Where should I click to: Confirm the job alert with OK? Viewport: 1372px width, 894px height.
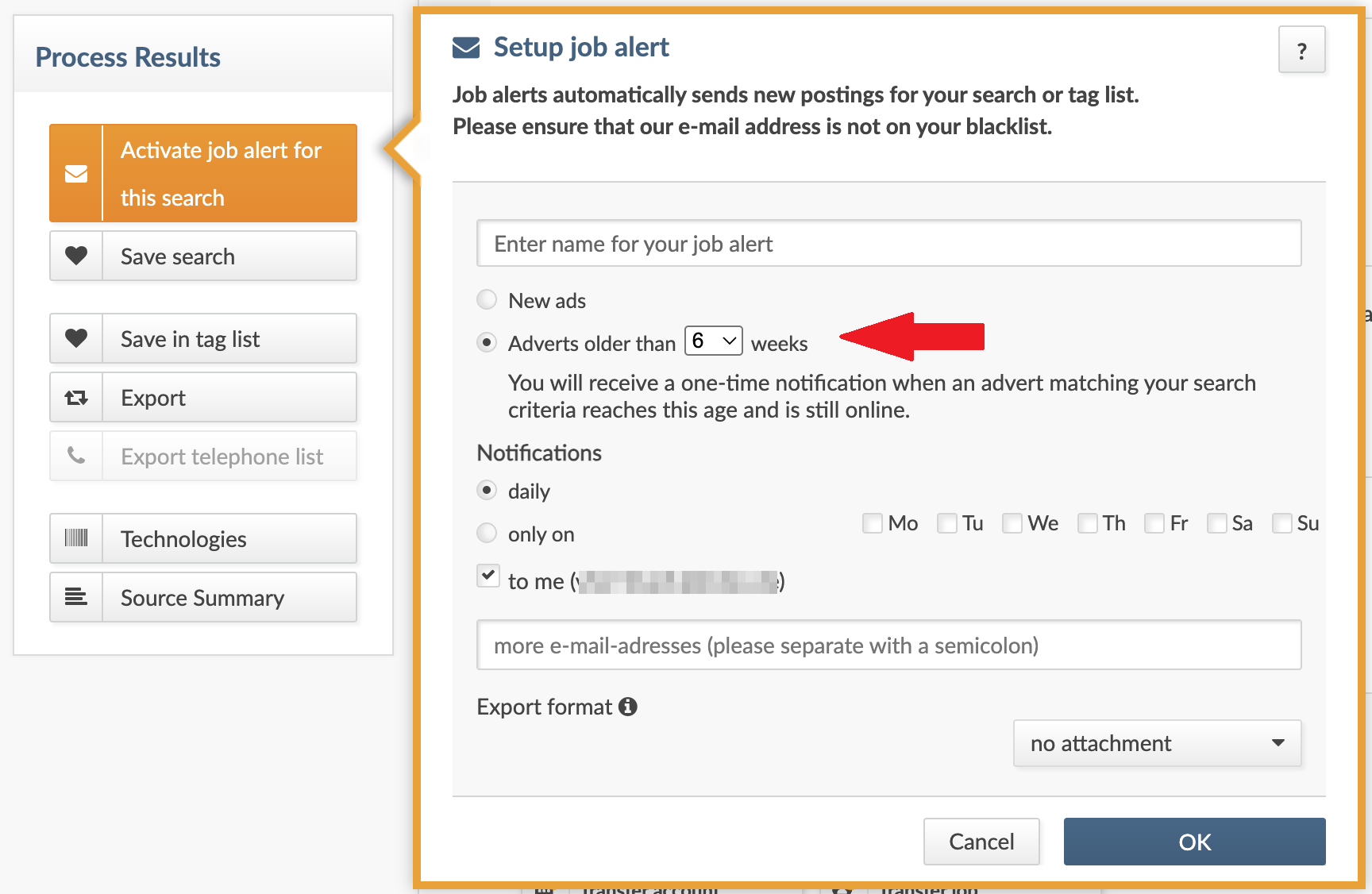[1195, 842]
